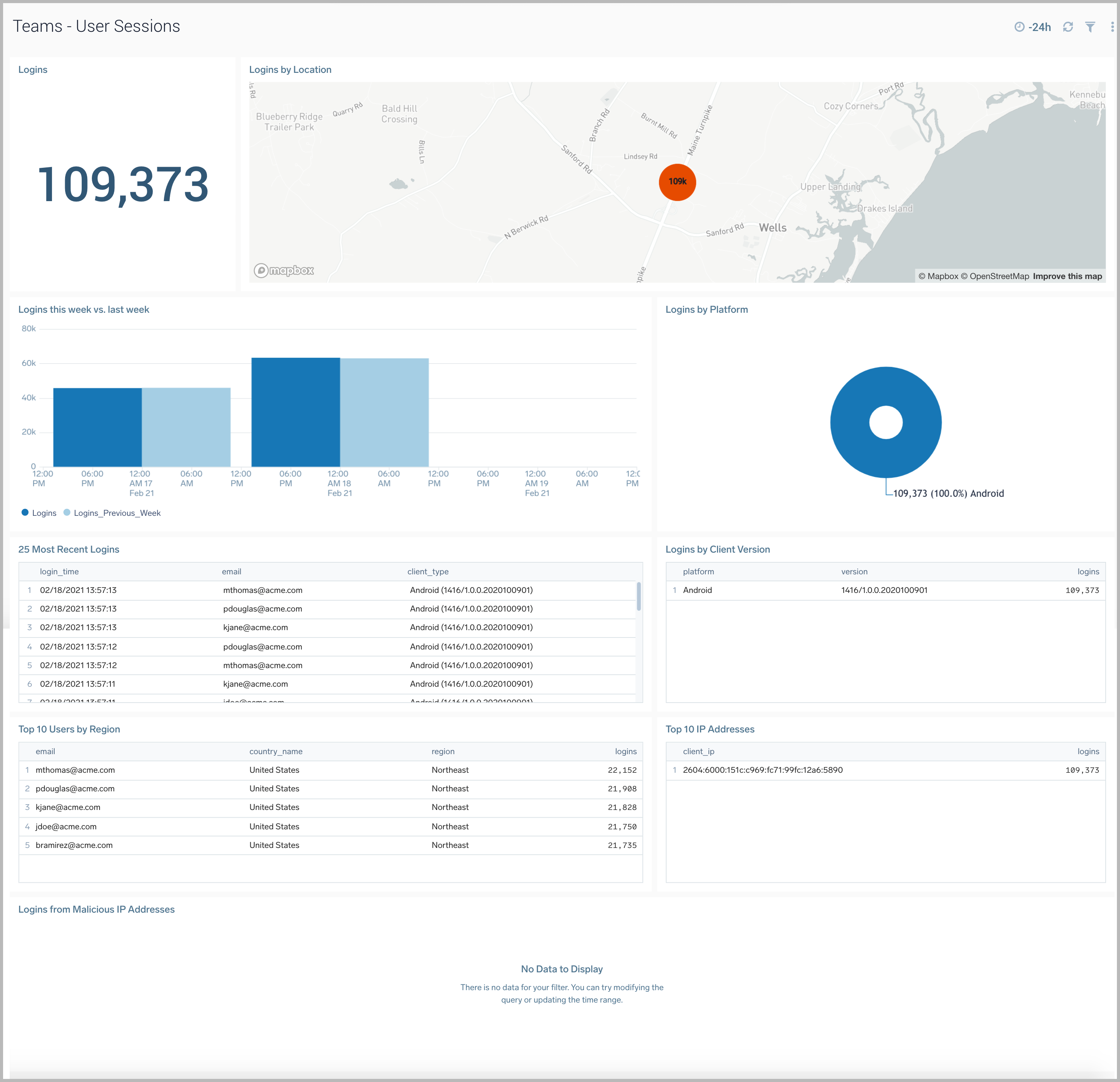Click the light previous-week bar near 45k

186,427
